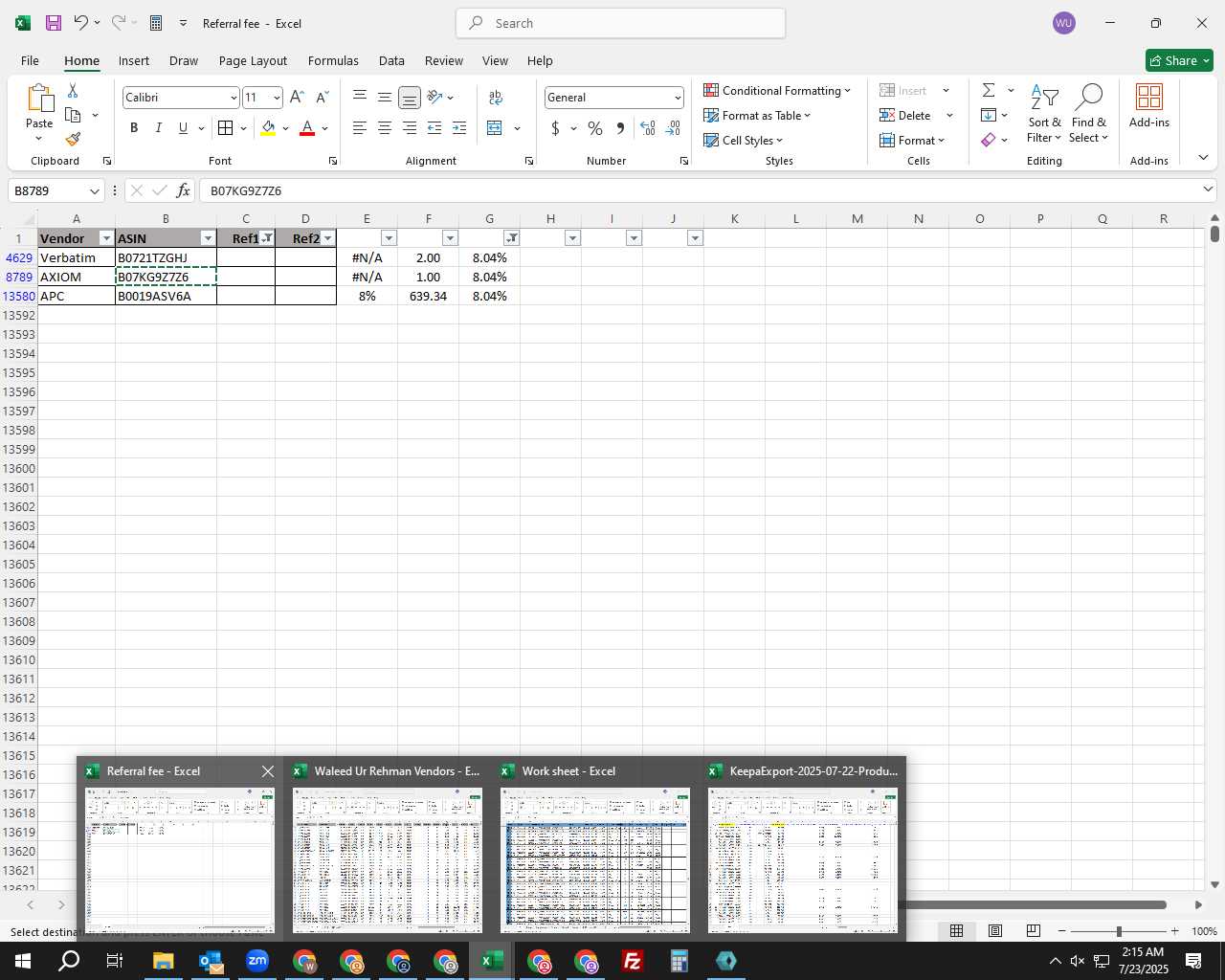Apply Comma Style format

point(620,128)
